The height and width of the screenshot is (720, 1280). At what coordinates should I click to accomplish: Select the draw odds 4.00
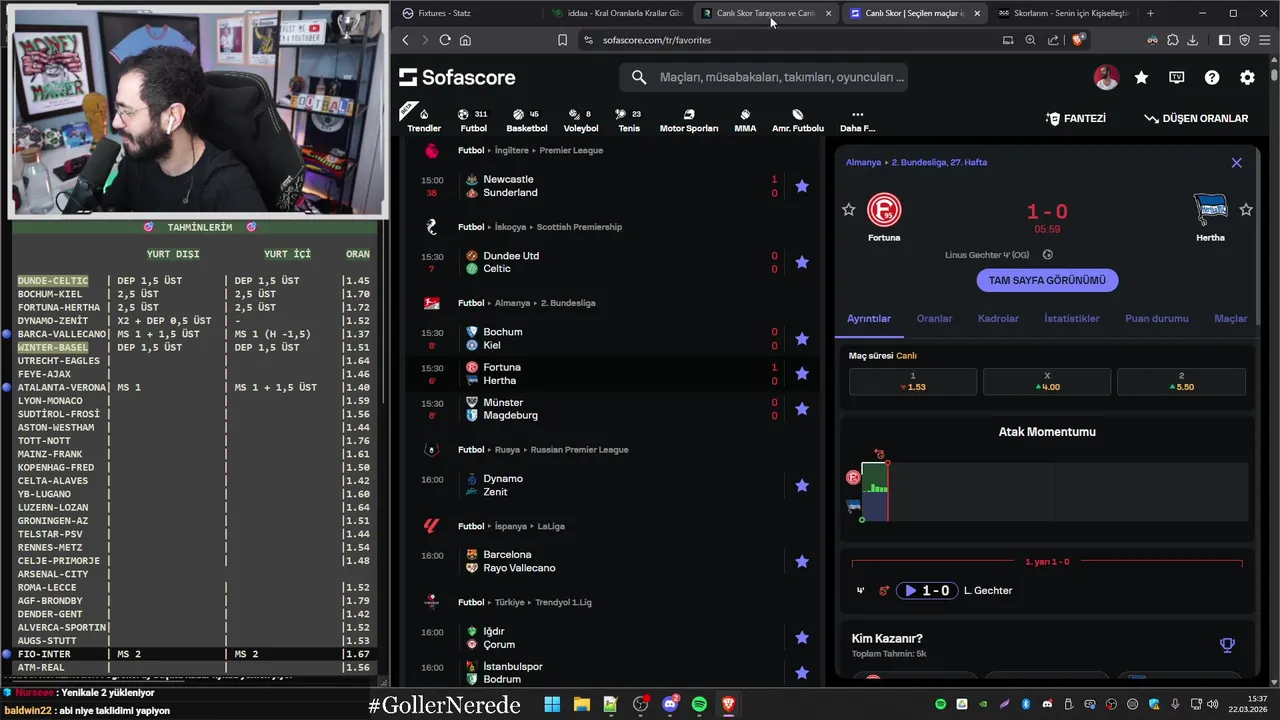(x=1047, y=381)
